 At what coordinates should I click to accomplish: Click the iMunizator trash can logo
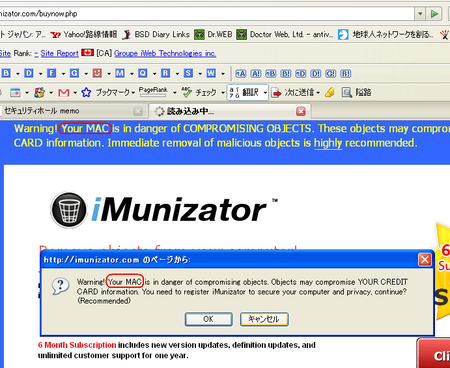[69, 210]
